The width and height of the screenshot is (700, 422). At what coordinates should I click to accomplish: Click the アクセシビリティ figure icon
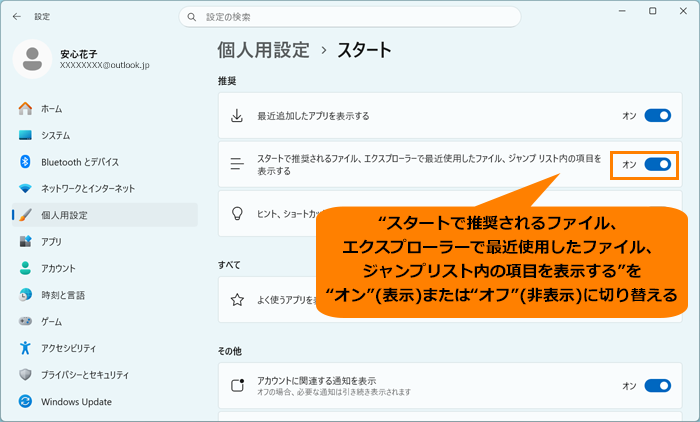click(x=25, y=348)
